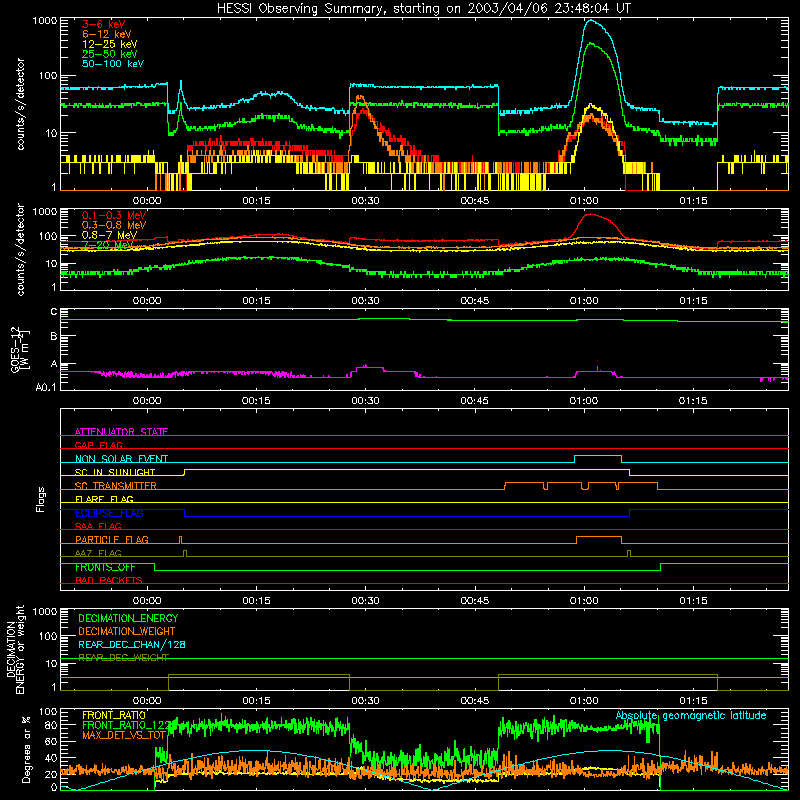Click the green '7-20 MeV' legend label
This screenshot has width=800, height=800.
pyautogui.click(x=107, y=245)
